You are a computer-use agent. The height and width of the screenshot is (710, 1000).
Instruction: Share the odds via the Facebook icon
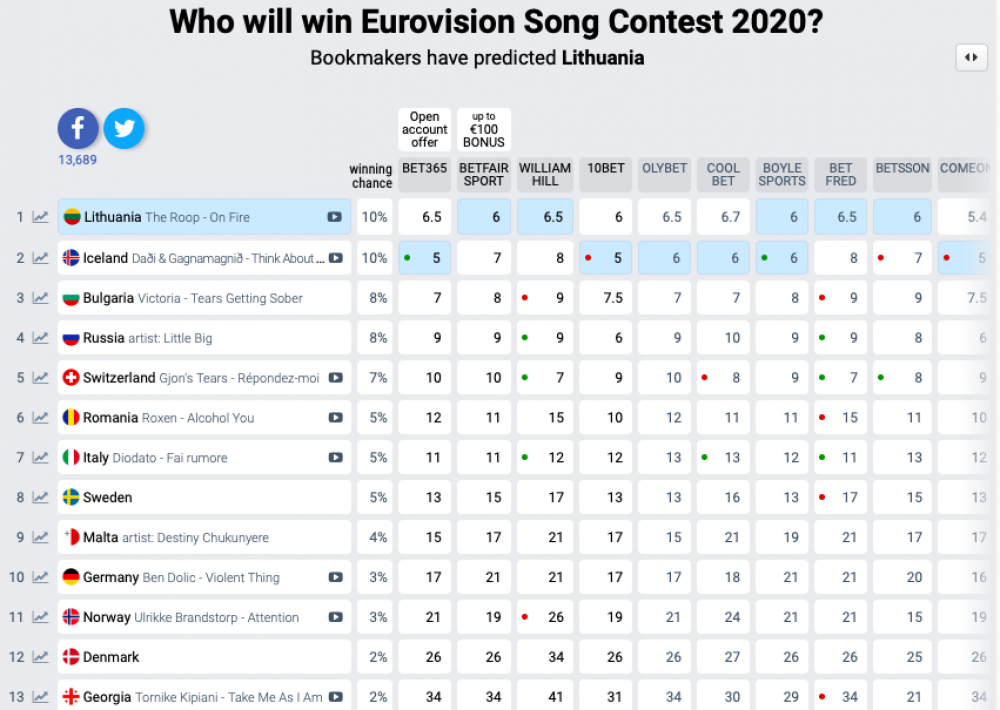click(78, 128)
